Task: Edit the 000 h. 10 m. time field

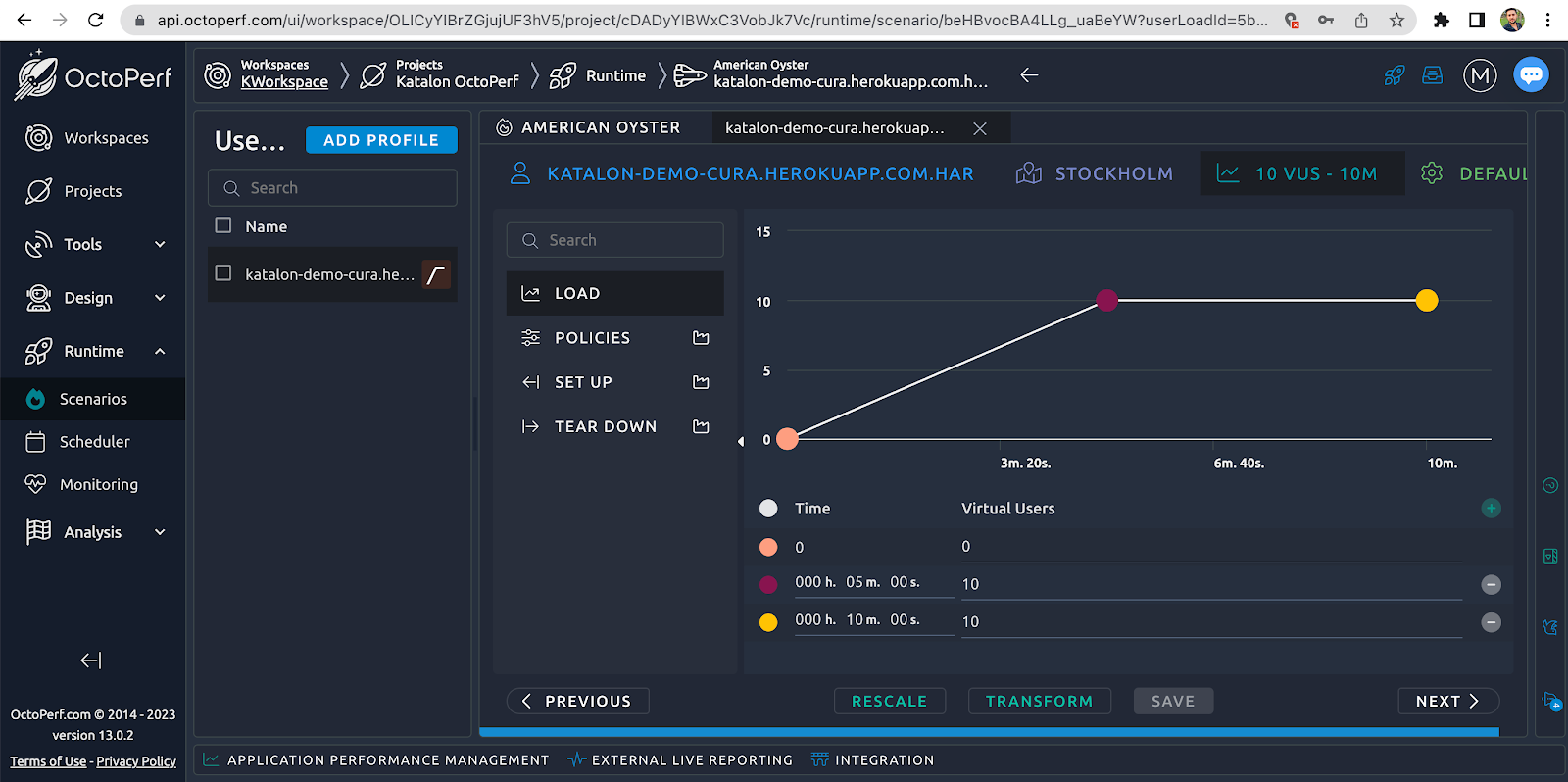Action: point(873,620)
